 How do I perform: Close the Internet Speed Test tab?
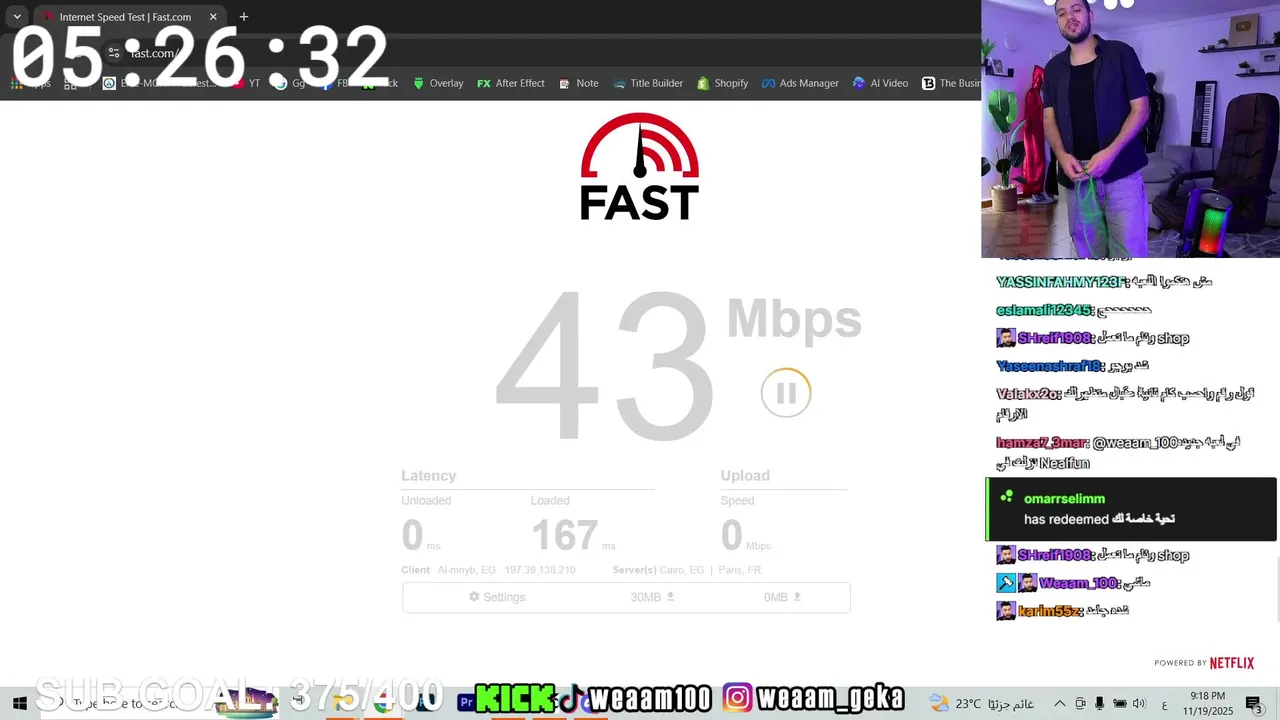pos(213,17)
